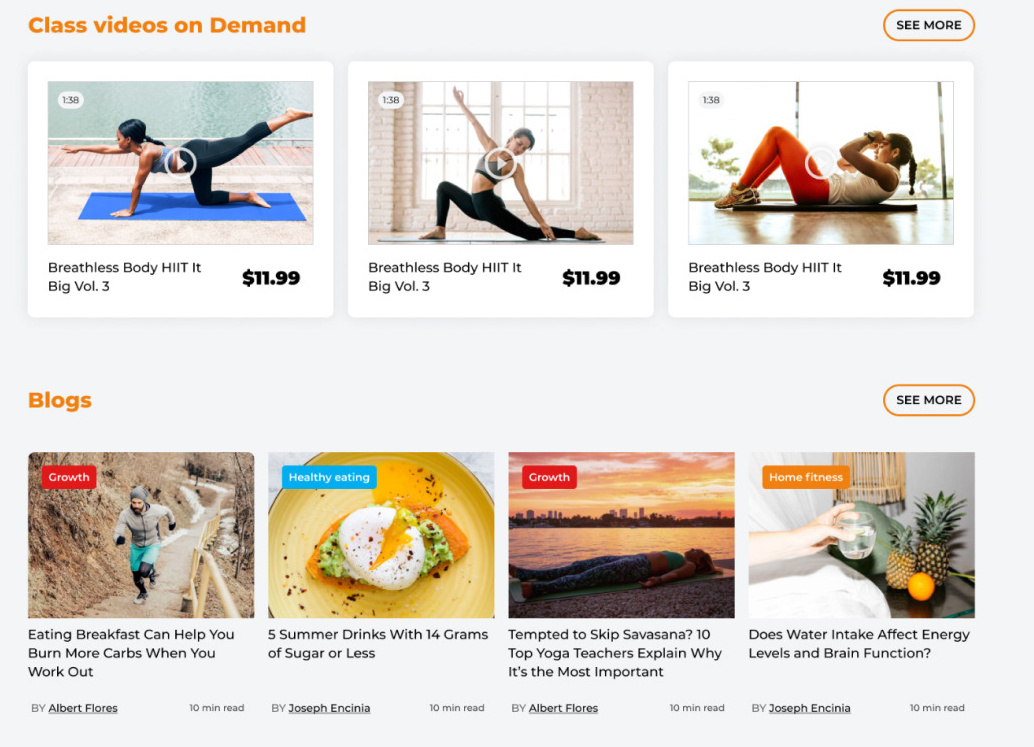The image size is (1034, 747).
Task: Click See More for Class videos on Demand
Action: click(928, 25)
